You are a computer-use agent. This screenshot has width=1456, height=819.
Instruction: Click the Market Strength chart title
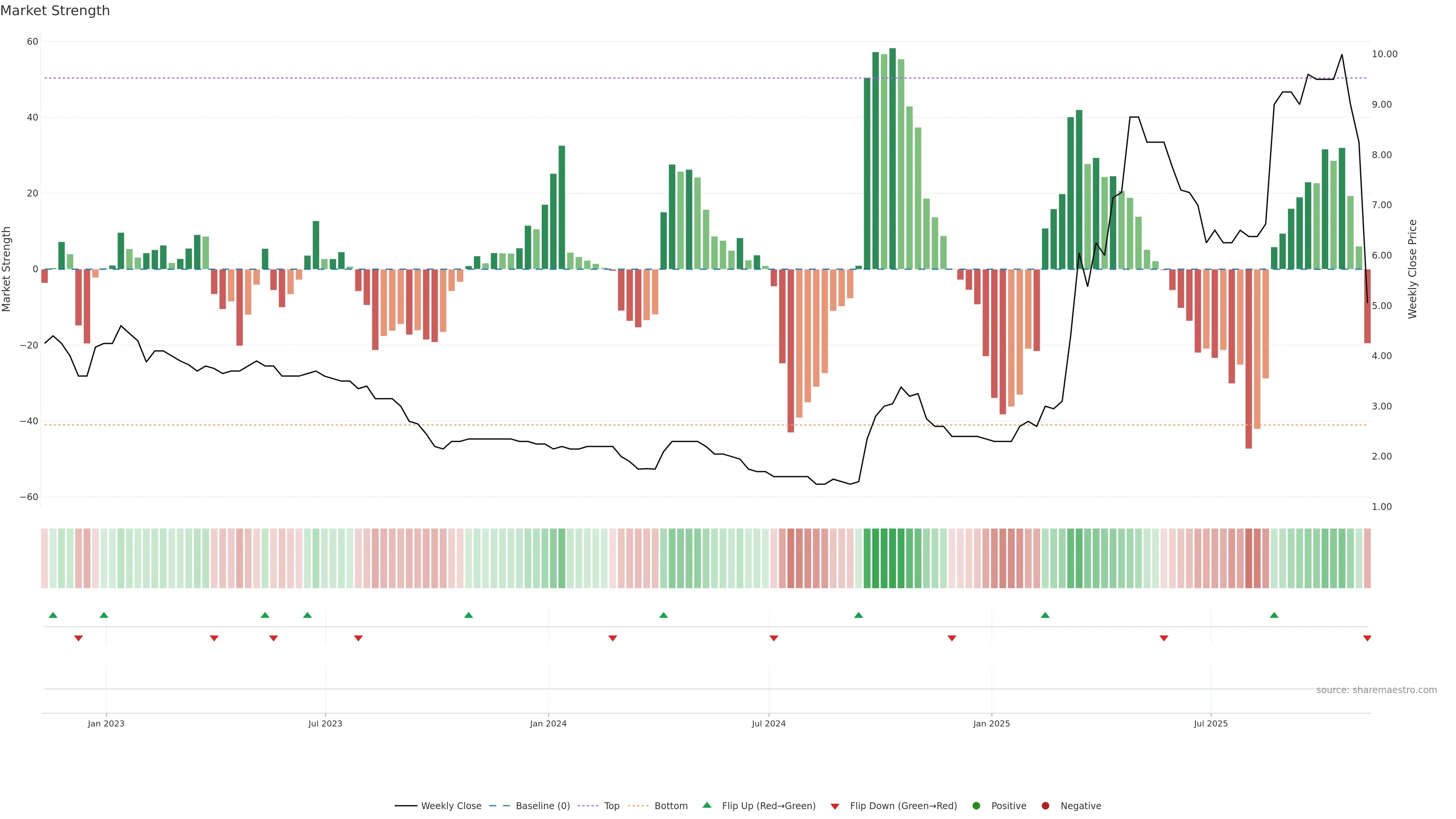pos(55,10)
